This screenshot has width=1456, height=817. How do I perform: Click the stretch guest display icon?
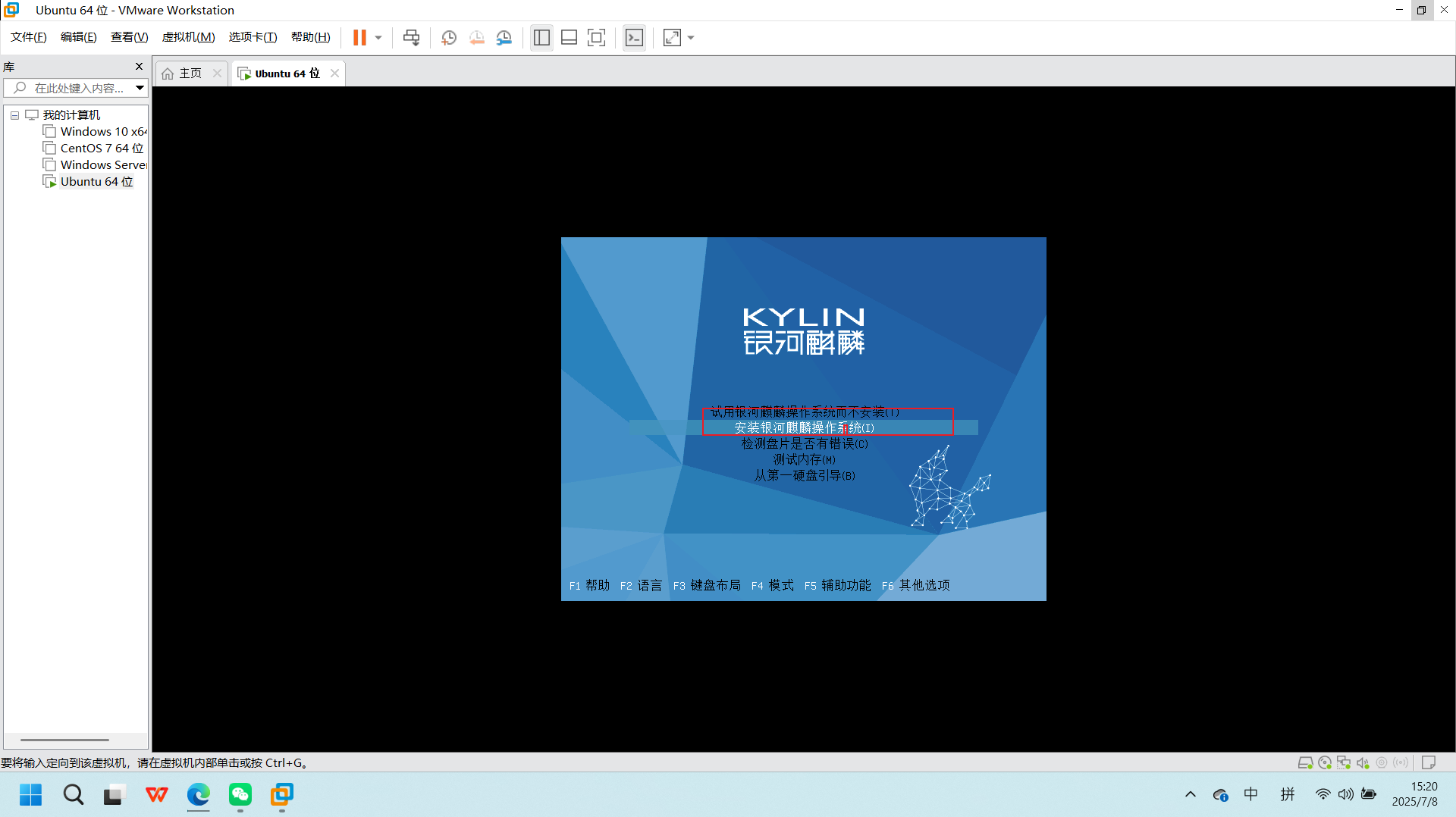pyautogui.click(x=672, y=37)
